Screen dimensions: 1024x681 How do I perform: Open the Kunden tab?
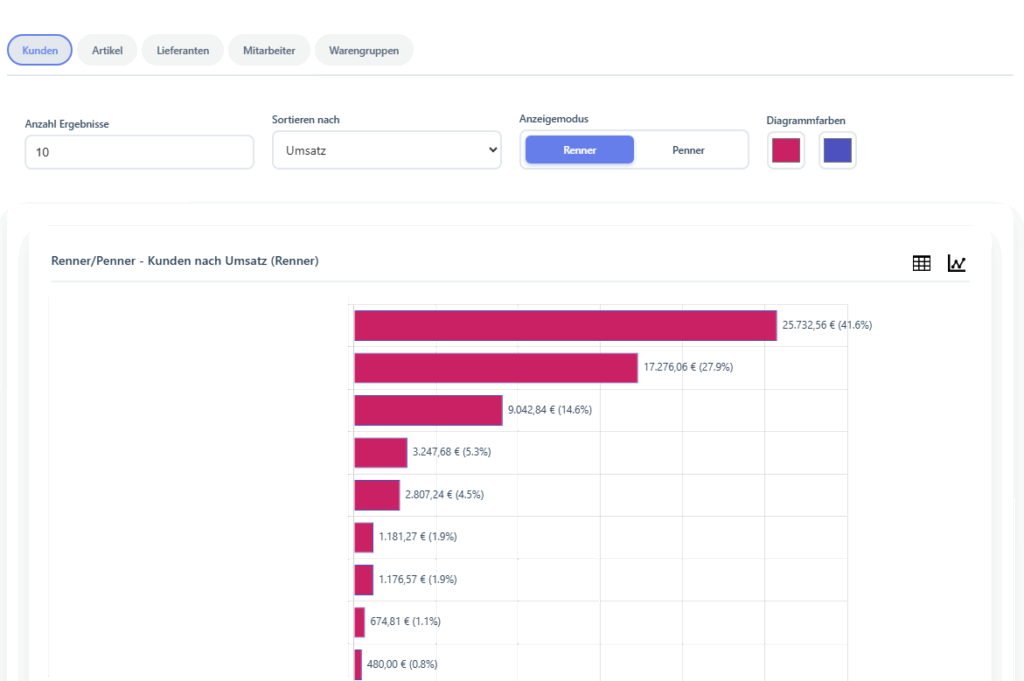coord(40,50)
